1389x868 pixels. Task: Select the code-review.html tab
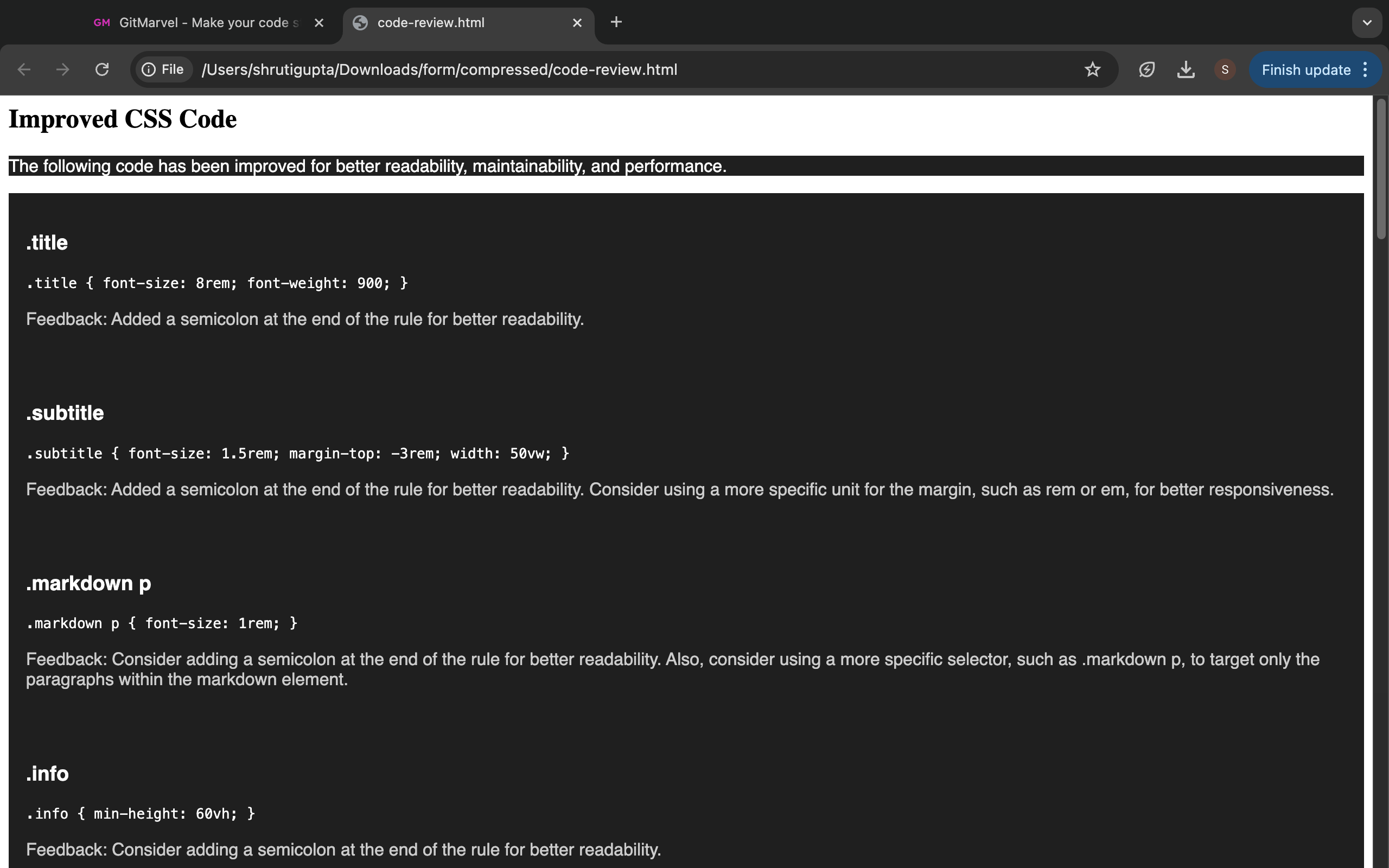[430, 23]
